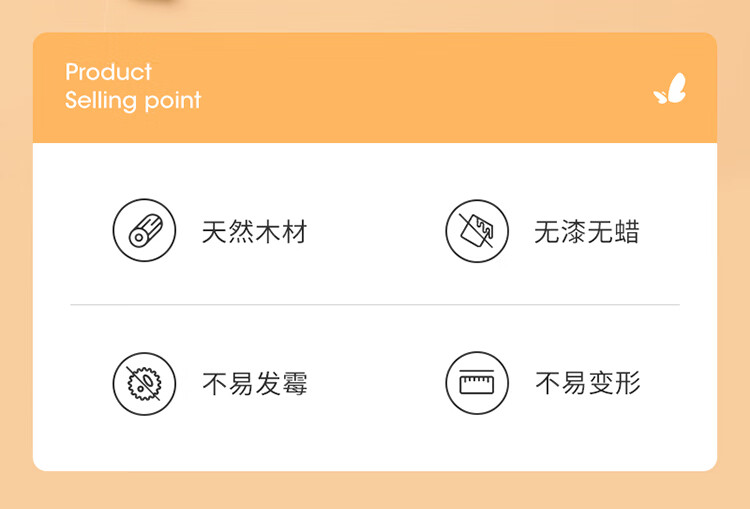Viewport: 750px width, 509px height.
Task: Click the last character 形 of 不易变形
Action: (628, 383)
